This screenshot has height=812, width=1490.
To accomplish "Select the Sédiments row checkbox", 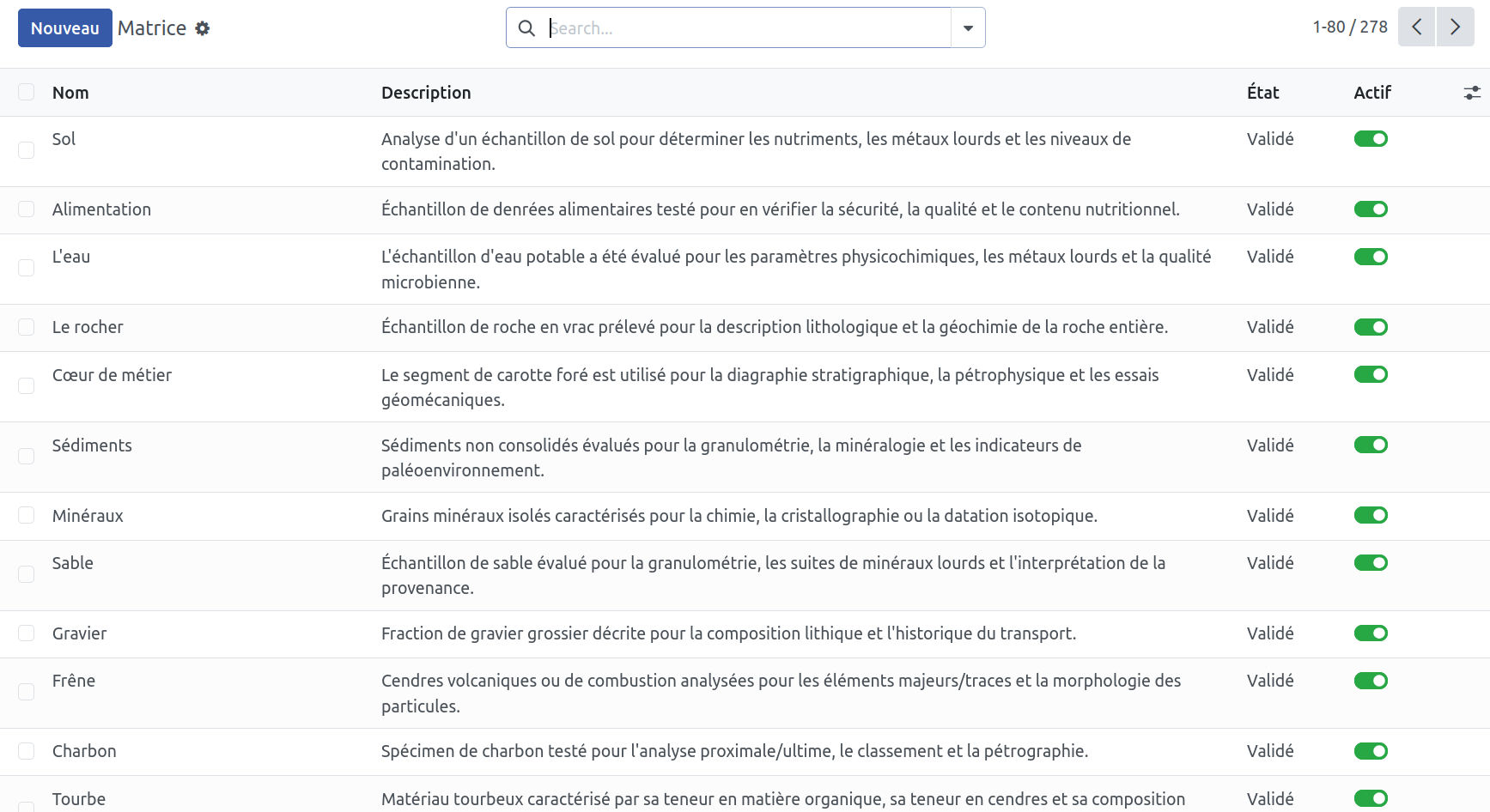I will coord(27,456).
